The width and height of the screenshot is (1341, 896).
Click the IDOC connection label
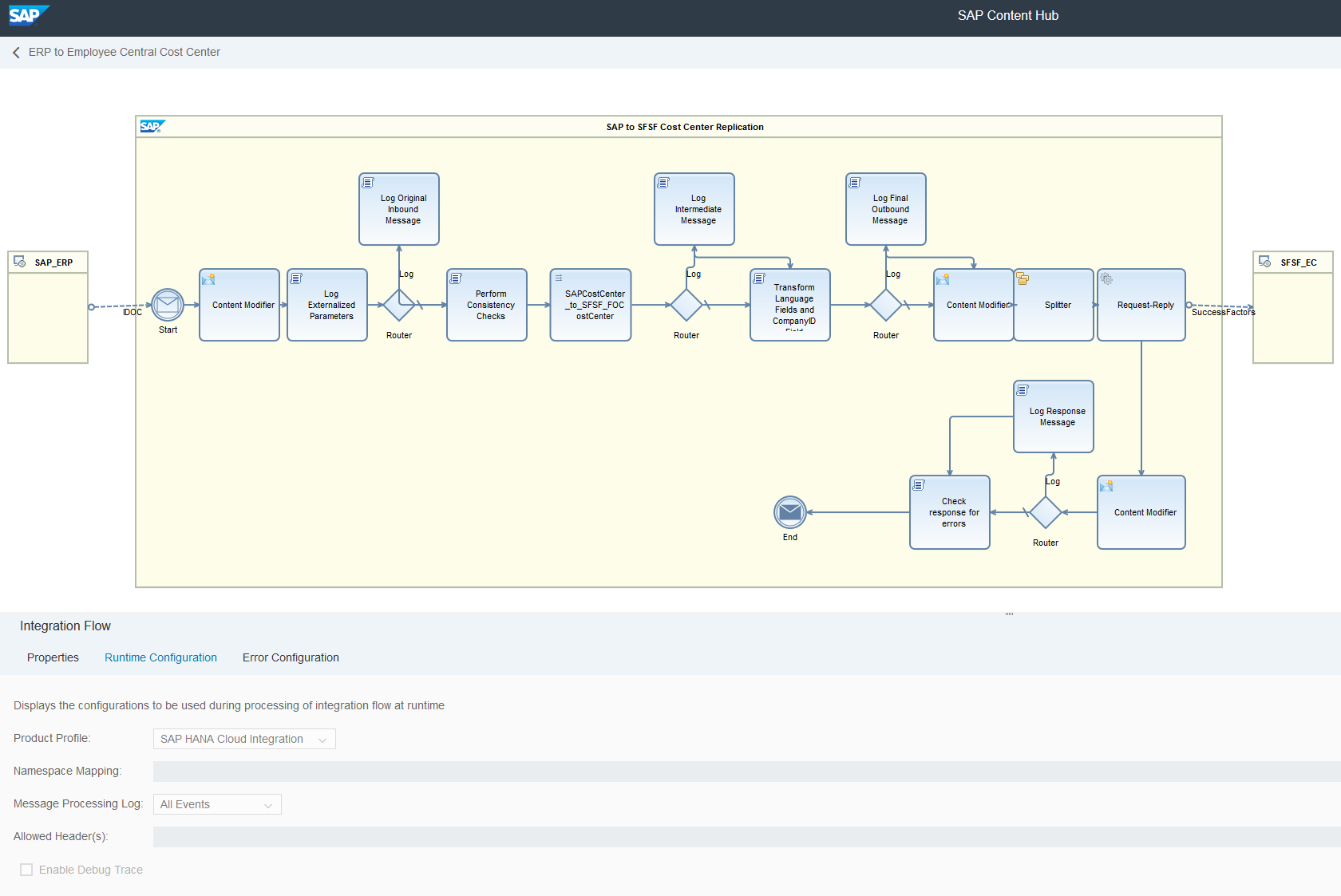click(133, 312)
